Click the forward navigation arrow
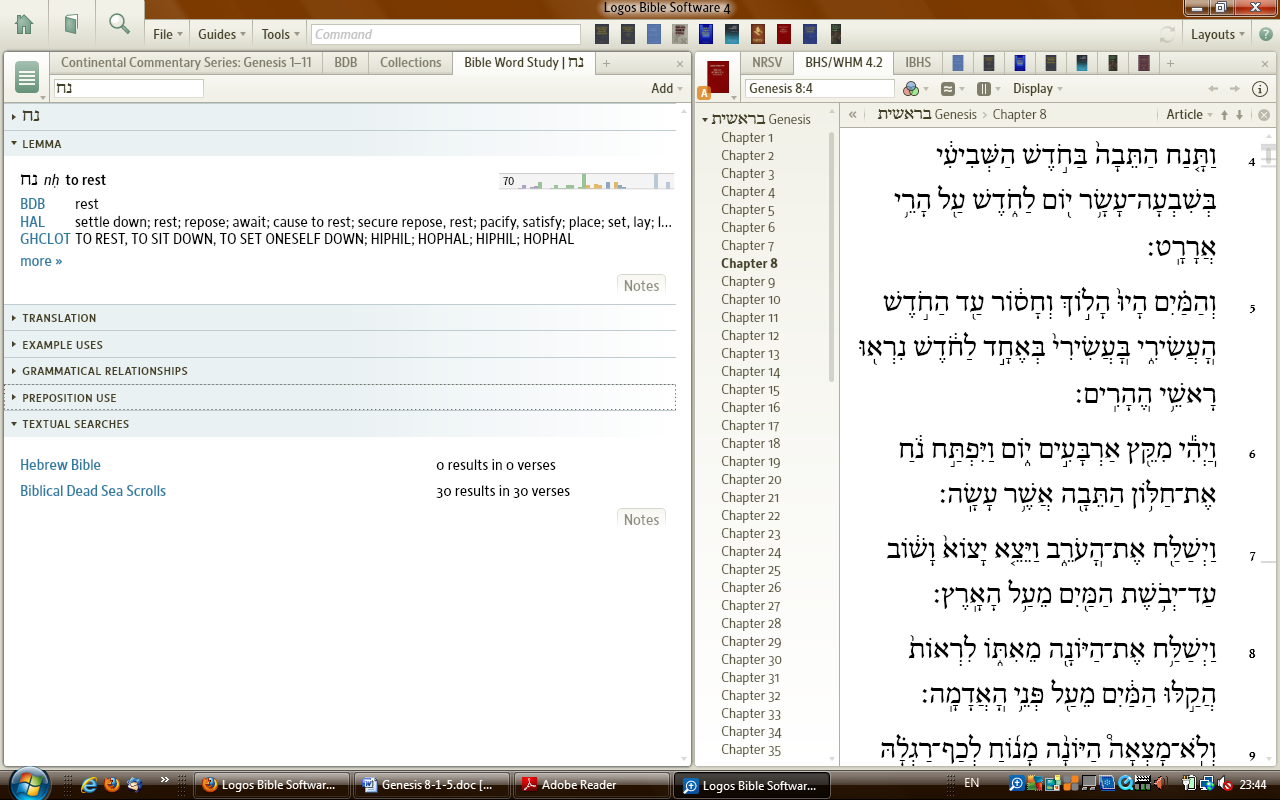 (x=1235, y=88)
